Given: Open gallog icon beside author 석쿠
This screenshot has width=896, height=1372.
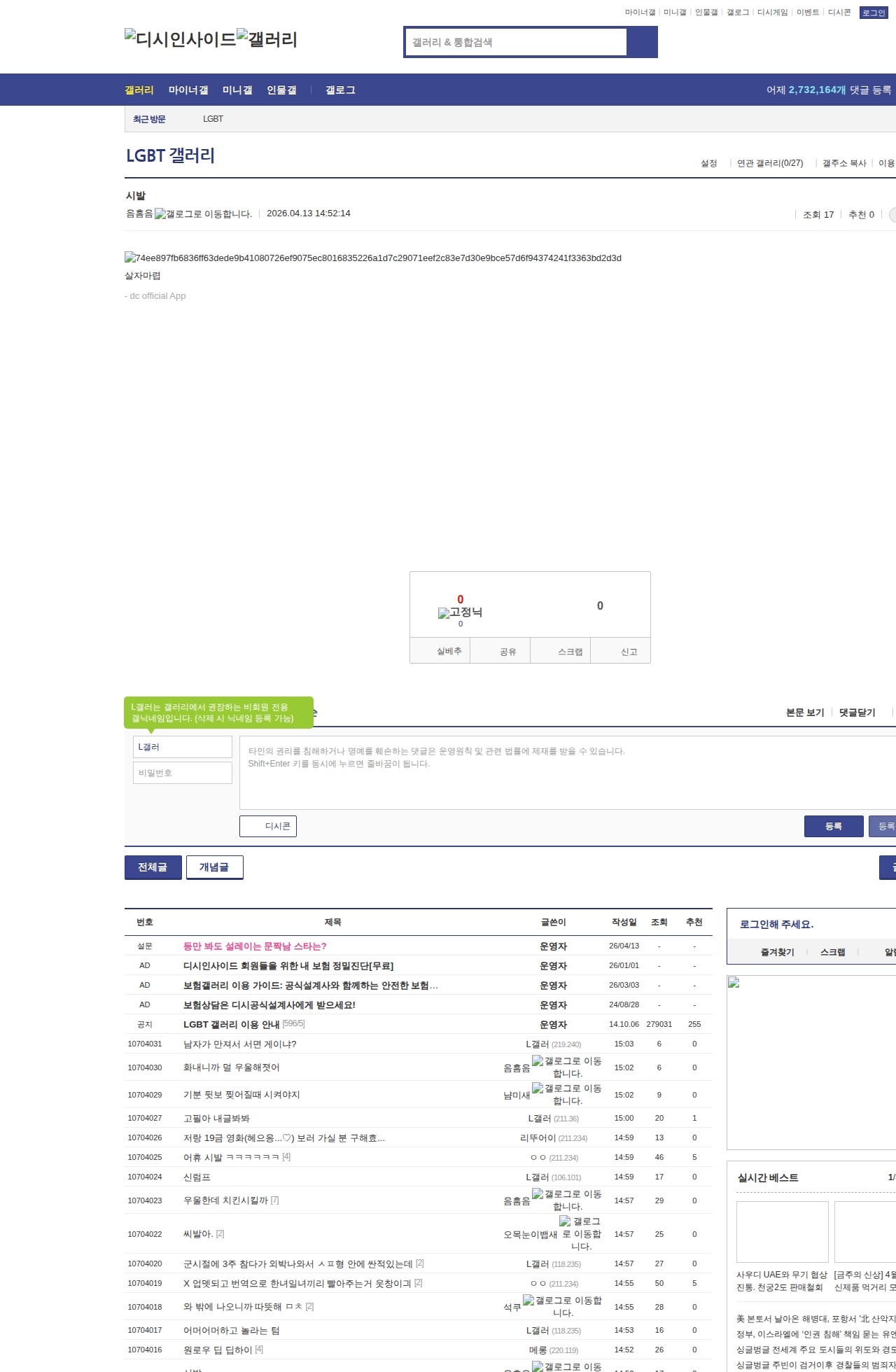Looking at the screenshot, I should 563,1306.
